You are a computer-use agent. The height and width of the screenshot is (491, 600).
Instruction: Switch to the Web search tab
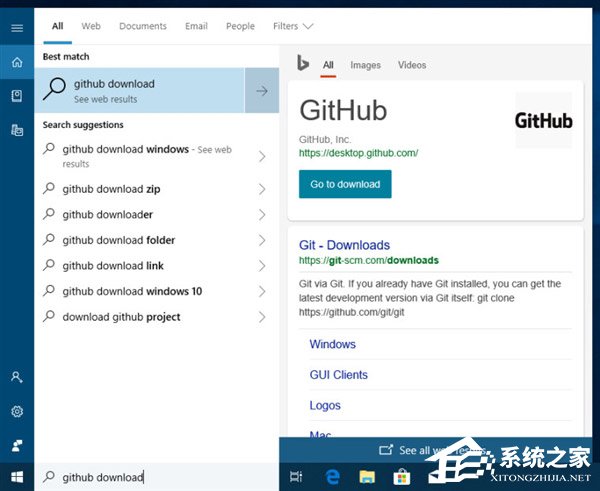(x=91, y=26)
